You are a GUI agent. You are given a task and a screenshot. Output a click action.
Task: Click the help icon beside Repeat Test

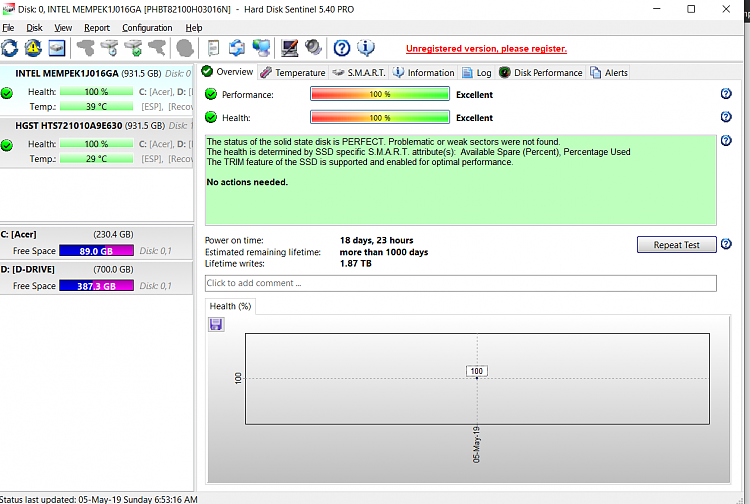tap(726, 244)
